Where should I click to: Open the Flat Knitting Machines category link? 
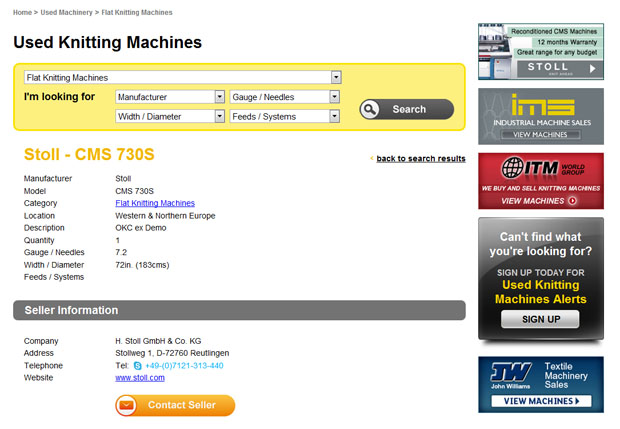click(155, 203)
